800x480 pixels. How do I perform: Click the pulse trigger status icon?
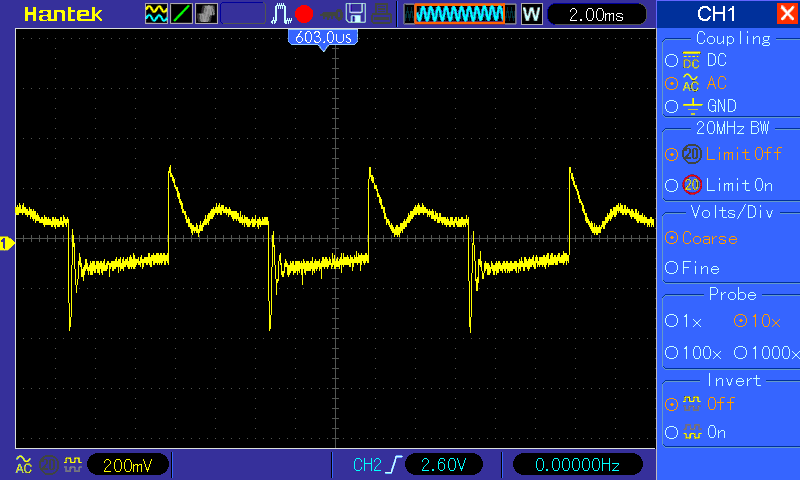point(281,14)
